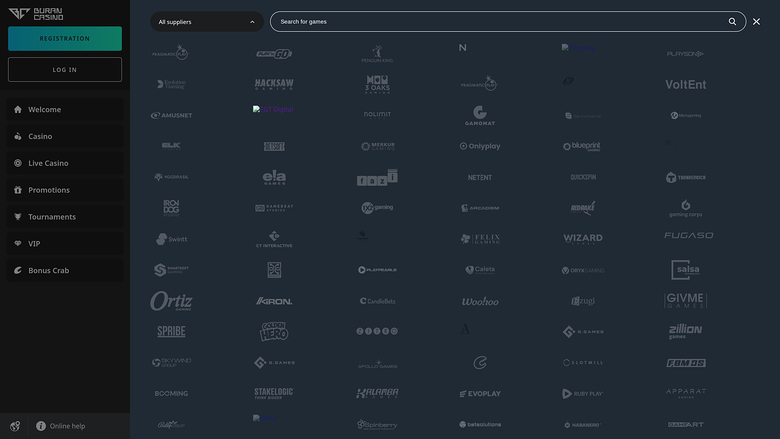The image size is (780, 439).
Task: Choose the Spribe provider logo
Action: coord(171,331)
